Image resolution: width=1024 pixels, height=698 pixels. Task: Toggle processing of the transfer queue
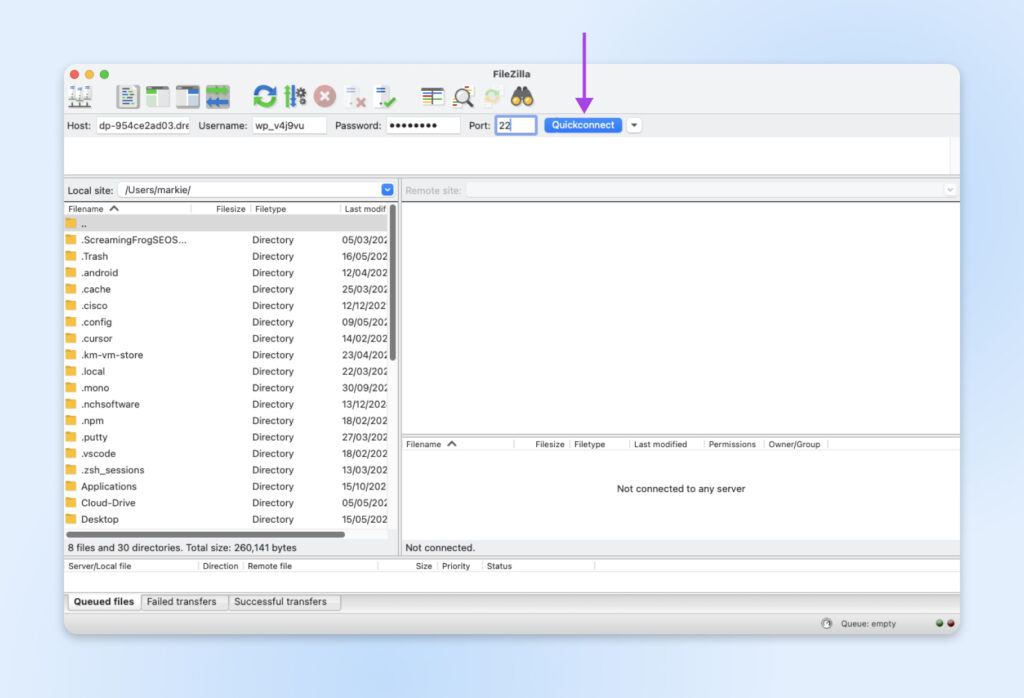[295, 96]
